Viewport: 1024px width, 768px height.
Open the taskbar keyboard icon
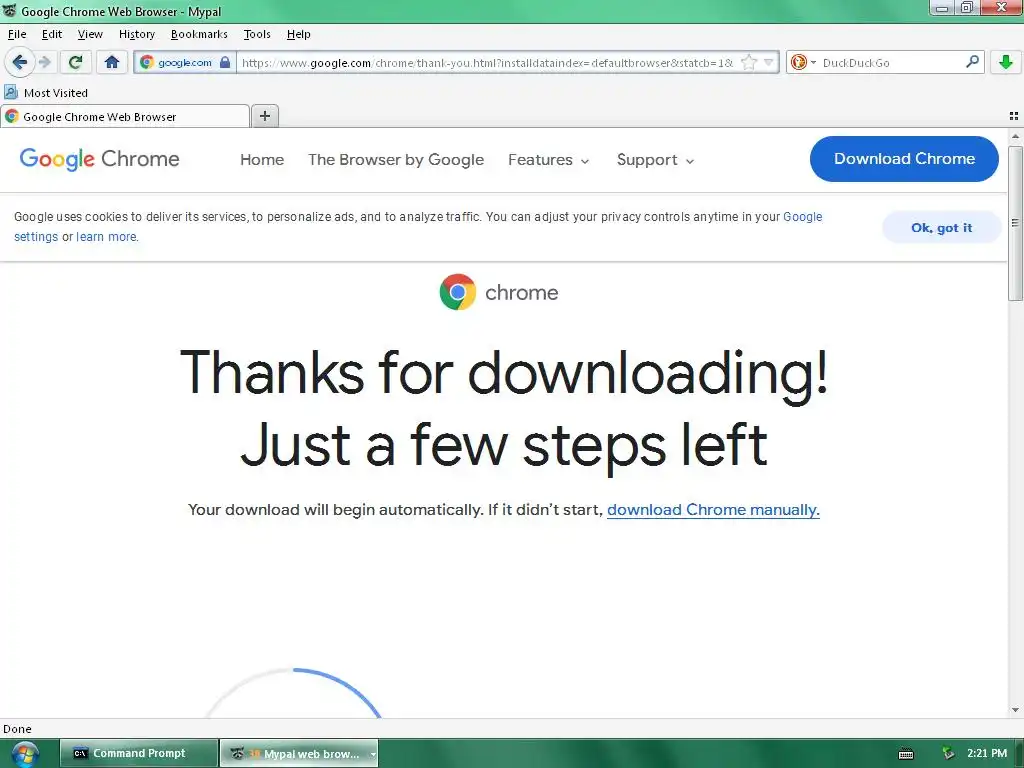click(x=906, y=754)
